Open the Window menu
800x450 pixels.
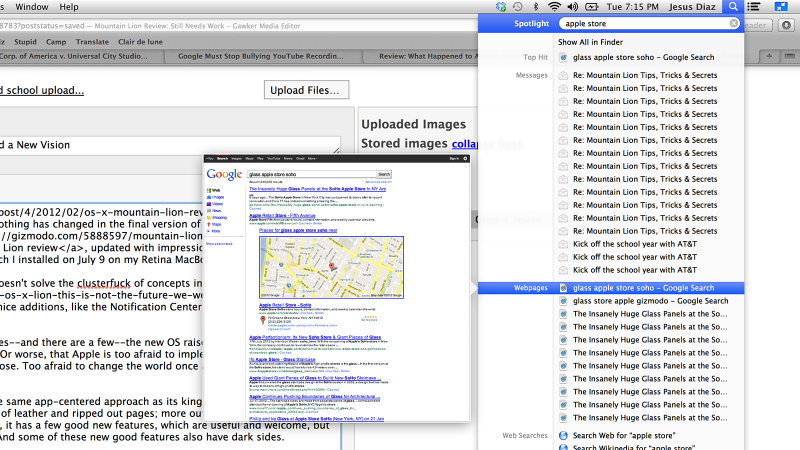pos(32,7)
